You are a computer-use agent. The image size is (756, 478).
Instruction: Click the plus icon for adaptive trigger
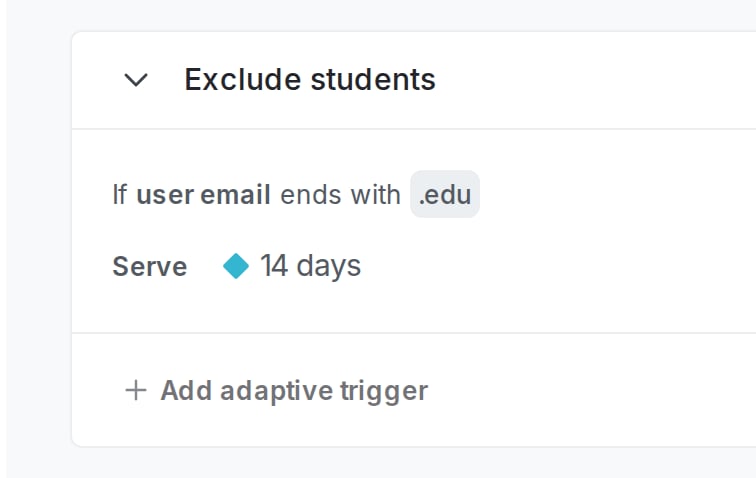tap(135, 390)
